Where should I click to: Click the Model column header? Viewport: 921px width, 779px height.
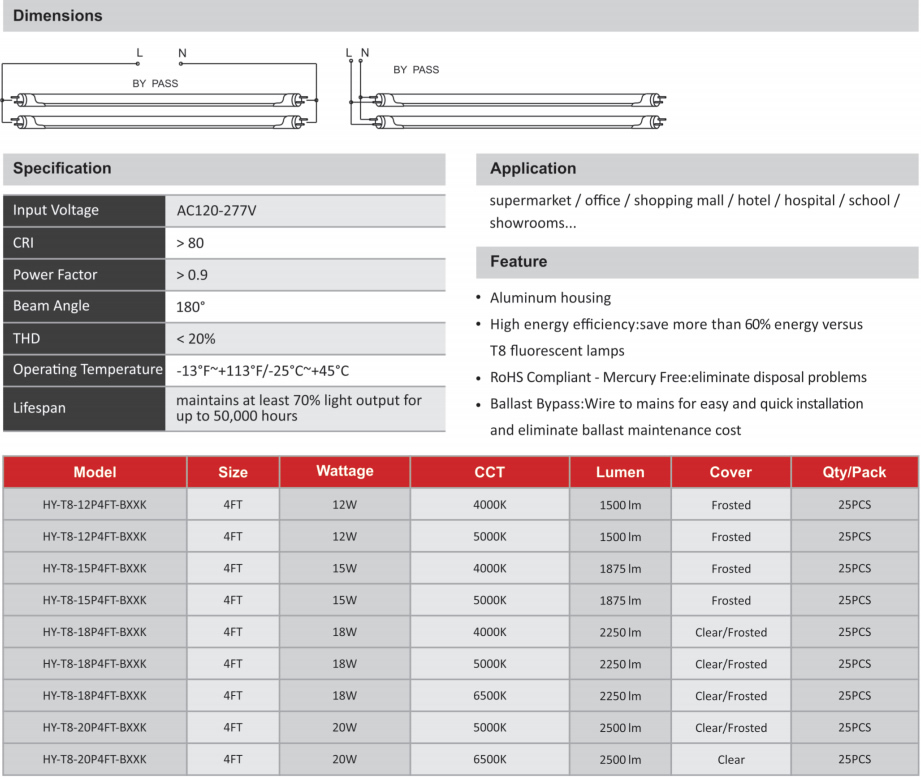(95, 472)
